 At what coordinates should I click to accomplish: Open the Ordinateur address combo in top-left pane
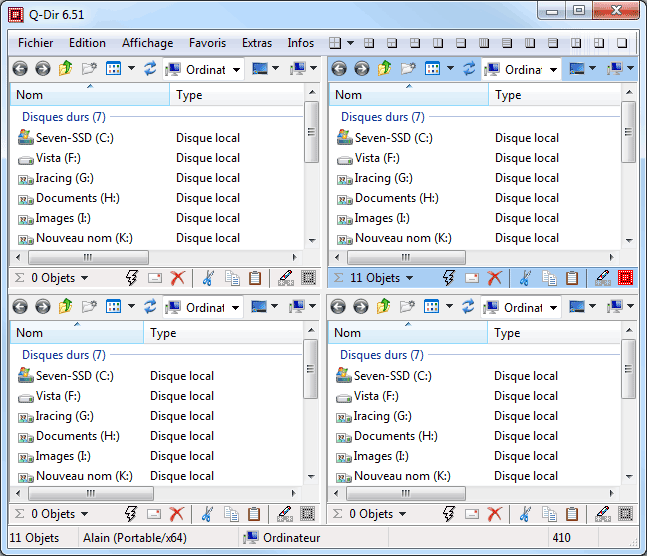pos(236,69)
